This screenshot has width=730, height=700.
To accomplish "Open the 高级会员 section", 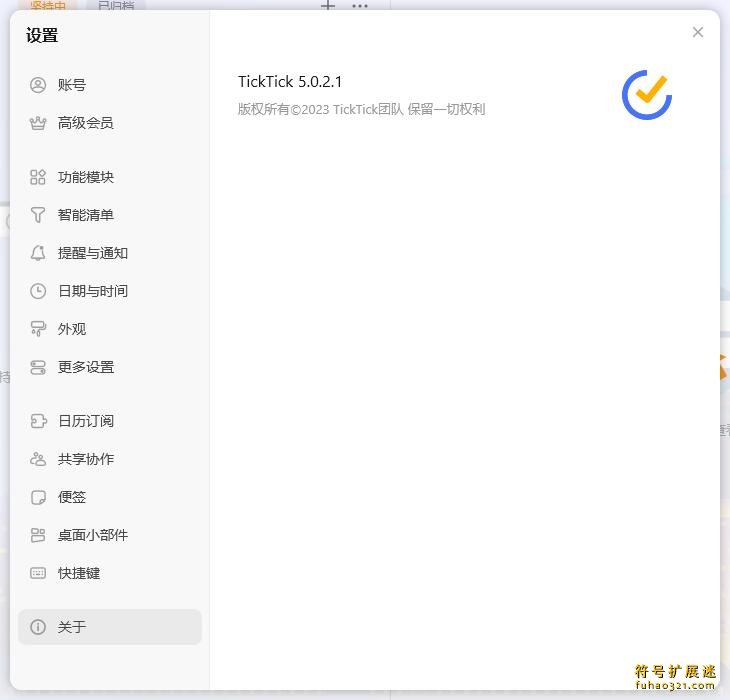I will pos(110,123).
